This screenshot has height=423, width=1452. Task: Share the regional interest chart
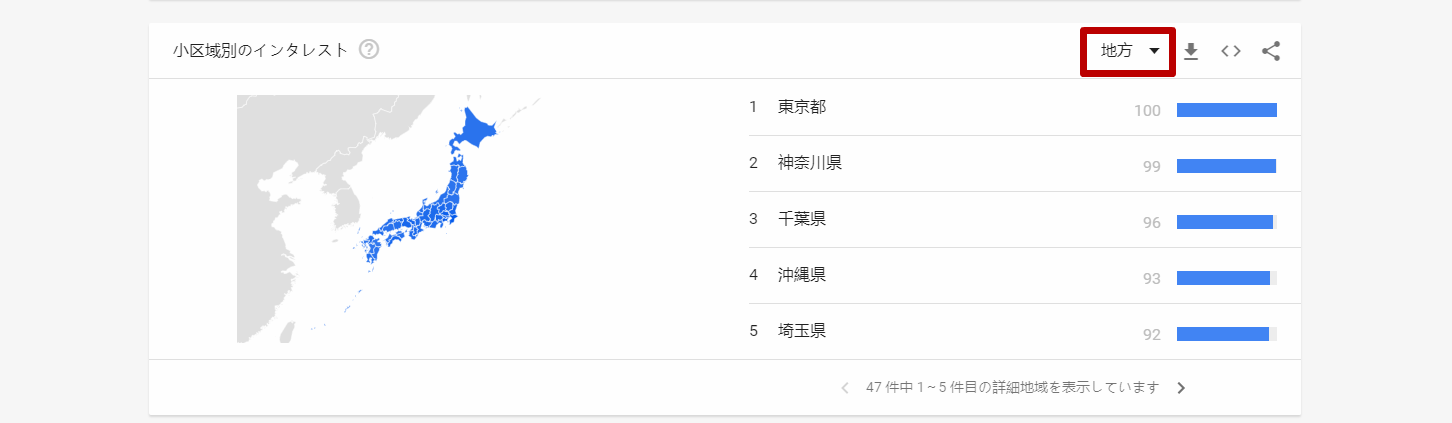[1271, 51]
